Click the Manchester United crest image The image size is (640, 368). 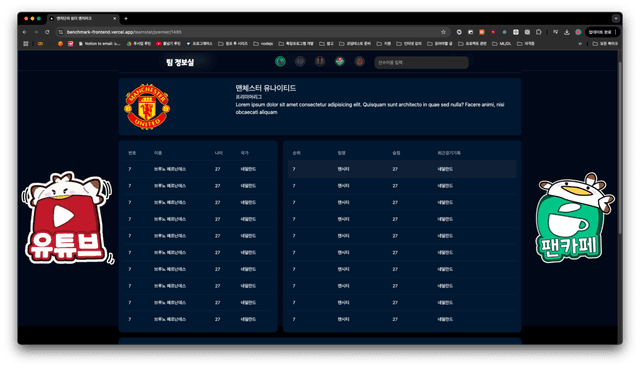147,106
